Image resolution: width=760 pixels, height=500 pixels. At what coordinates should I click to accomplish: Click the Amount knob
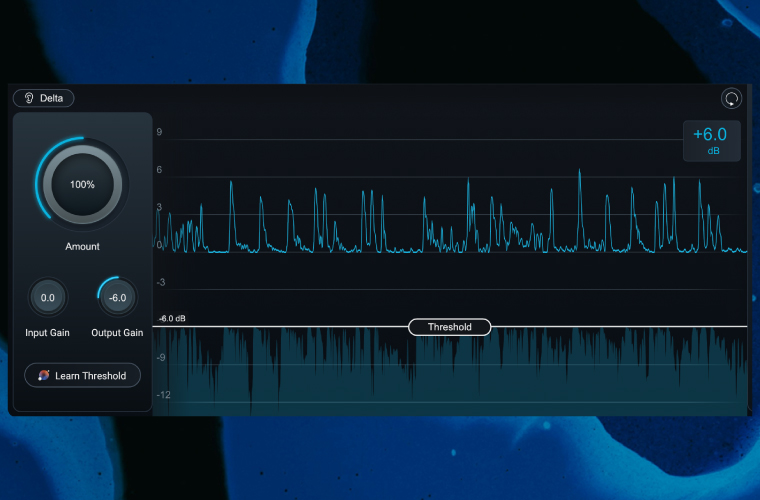(x=82, y=185)
